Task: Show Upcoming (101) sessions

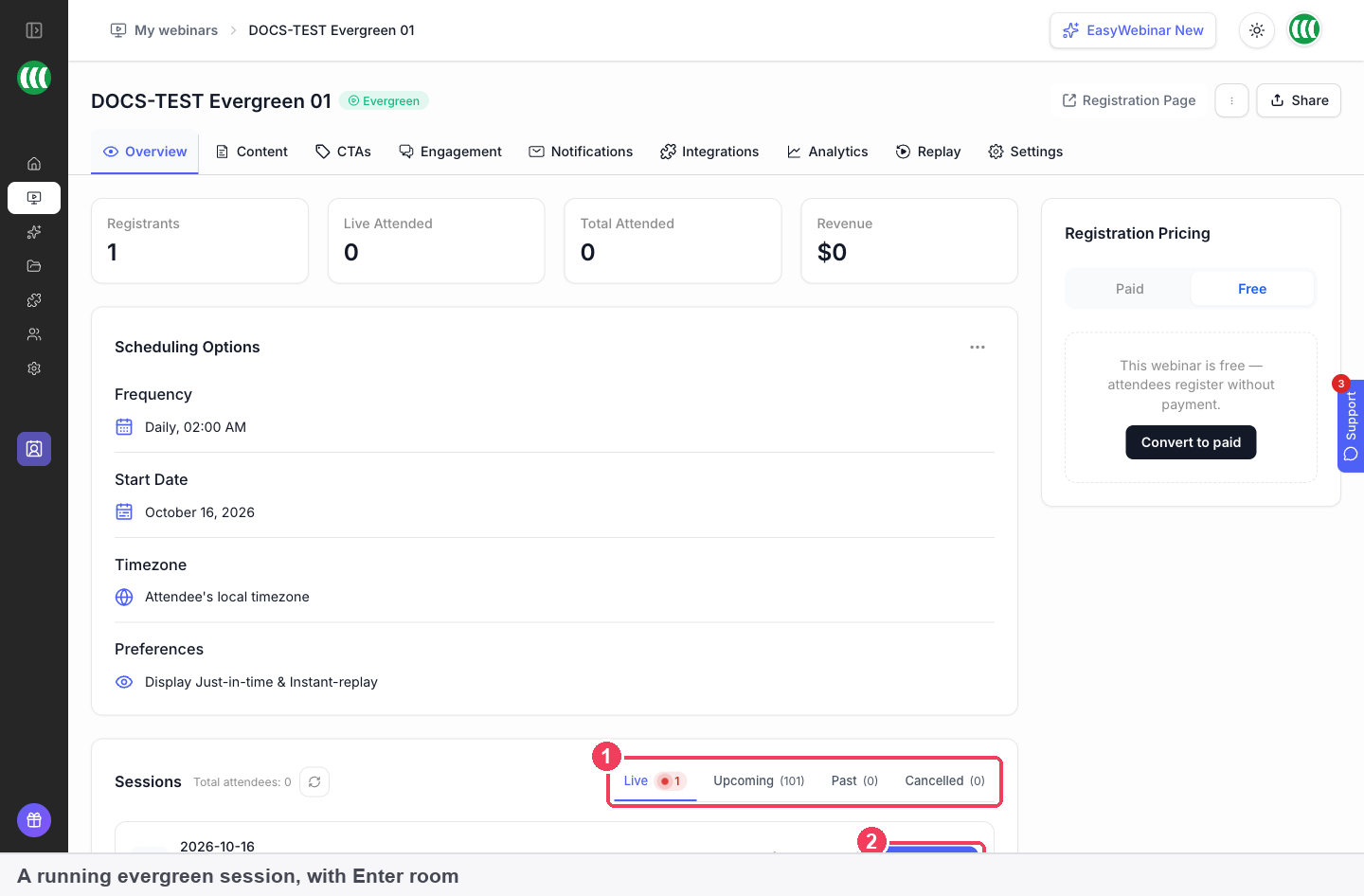Action: click(x=759, y=781)
